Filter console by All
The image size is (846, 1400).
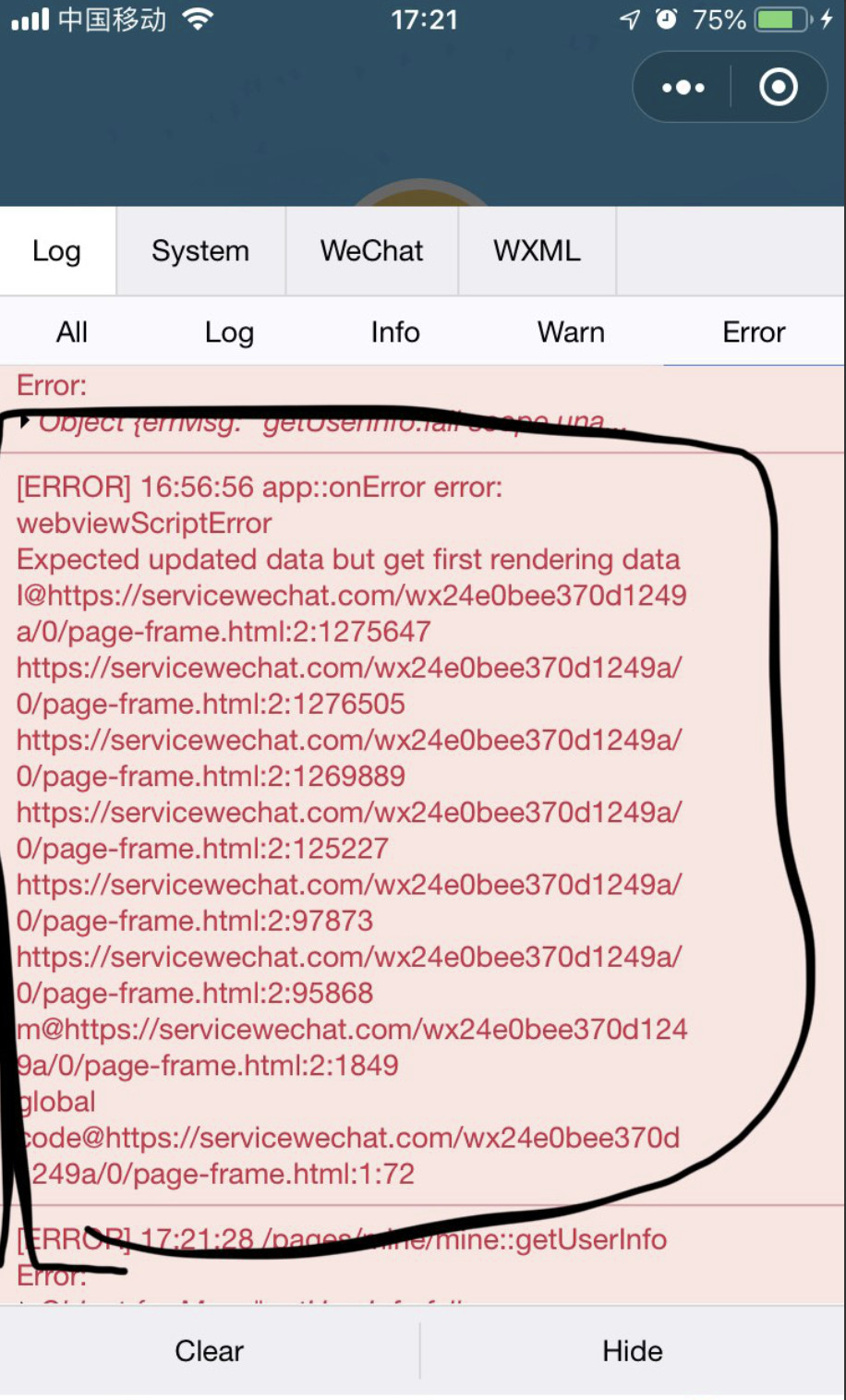pyautogui.click(x=72, y=332)
